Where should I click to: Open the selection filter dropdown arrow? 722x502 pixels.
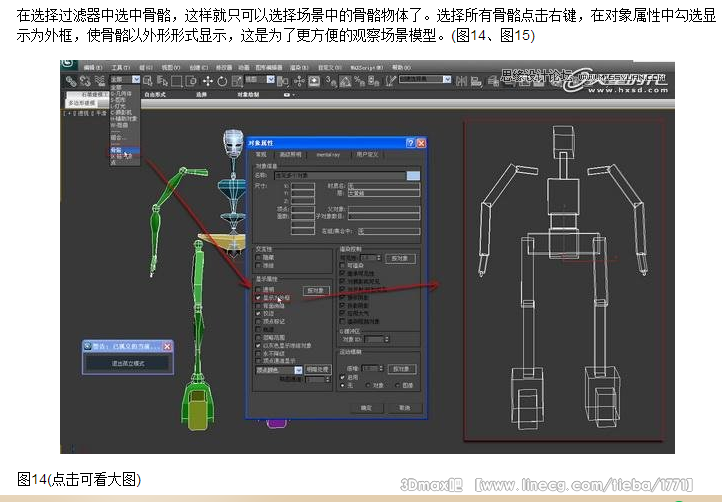pyautogui.click(x=136, y=80)
